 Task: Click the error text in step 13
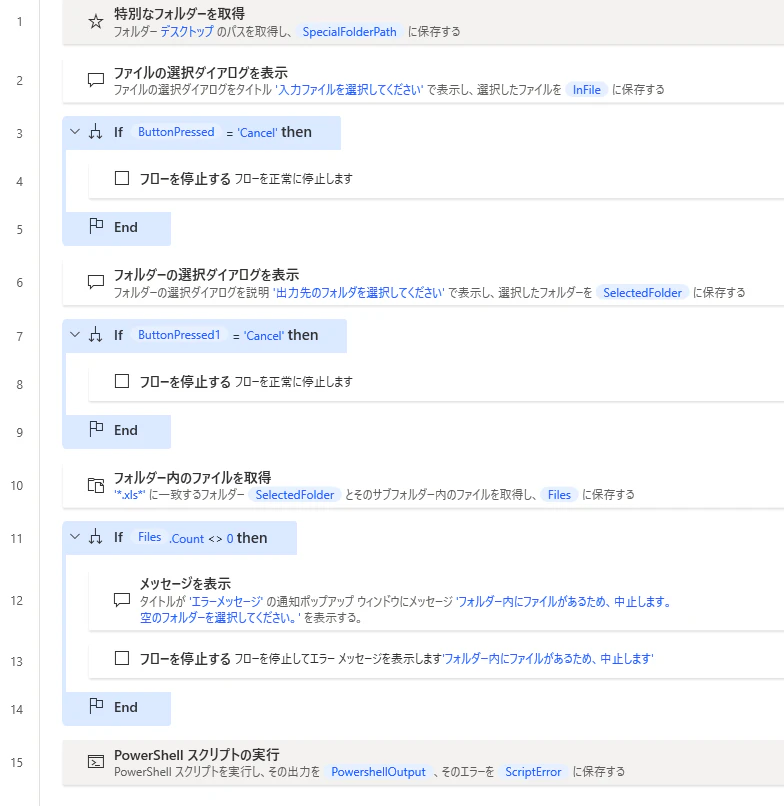(548, 659)
